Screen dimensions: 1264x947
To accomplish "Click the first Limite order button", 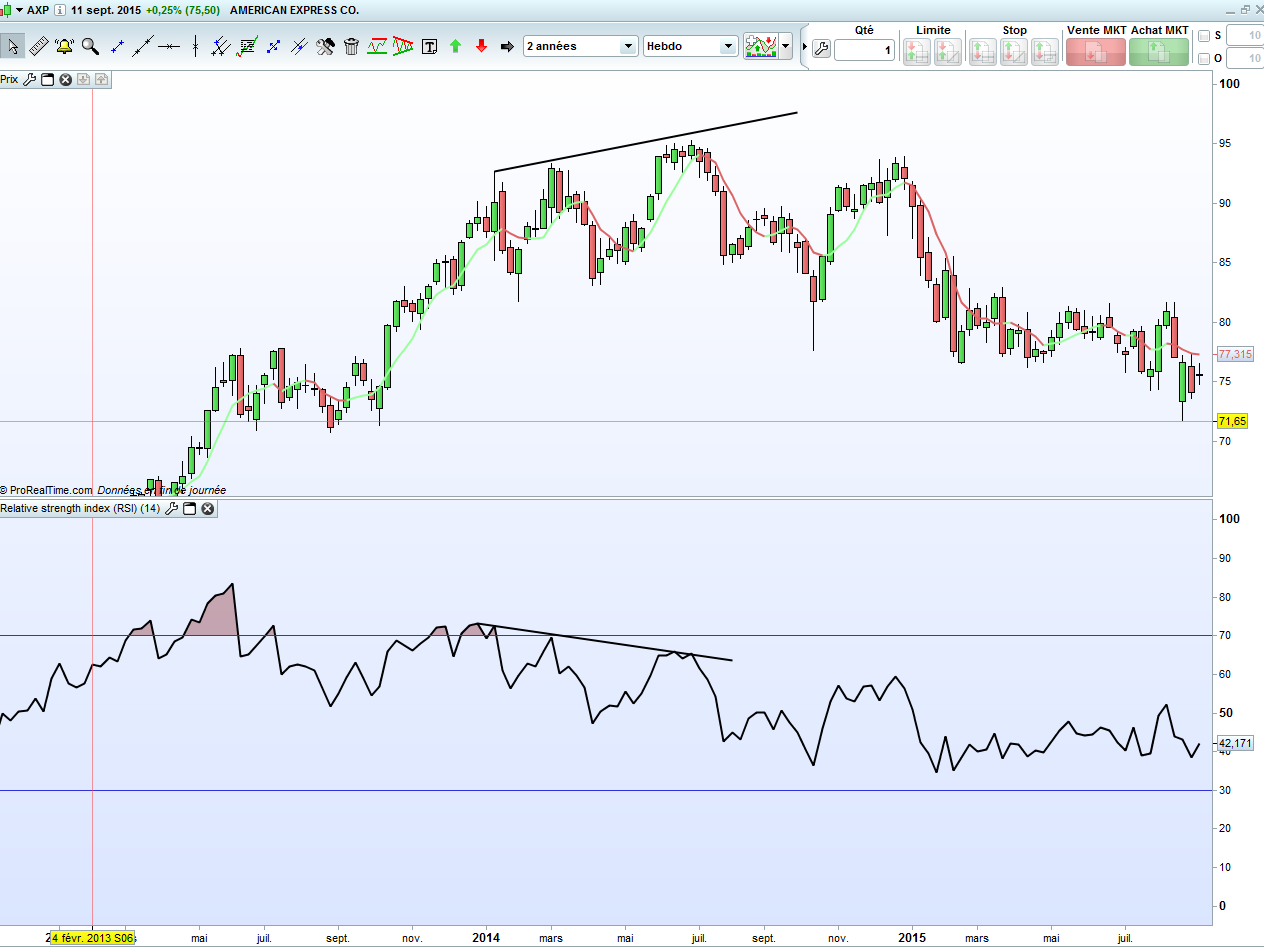I will 917,52.
